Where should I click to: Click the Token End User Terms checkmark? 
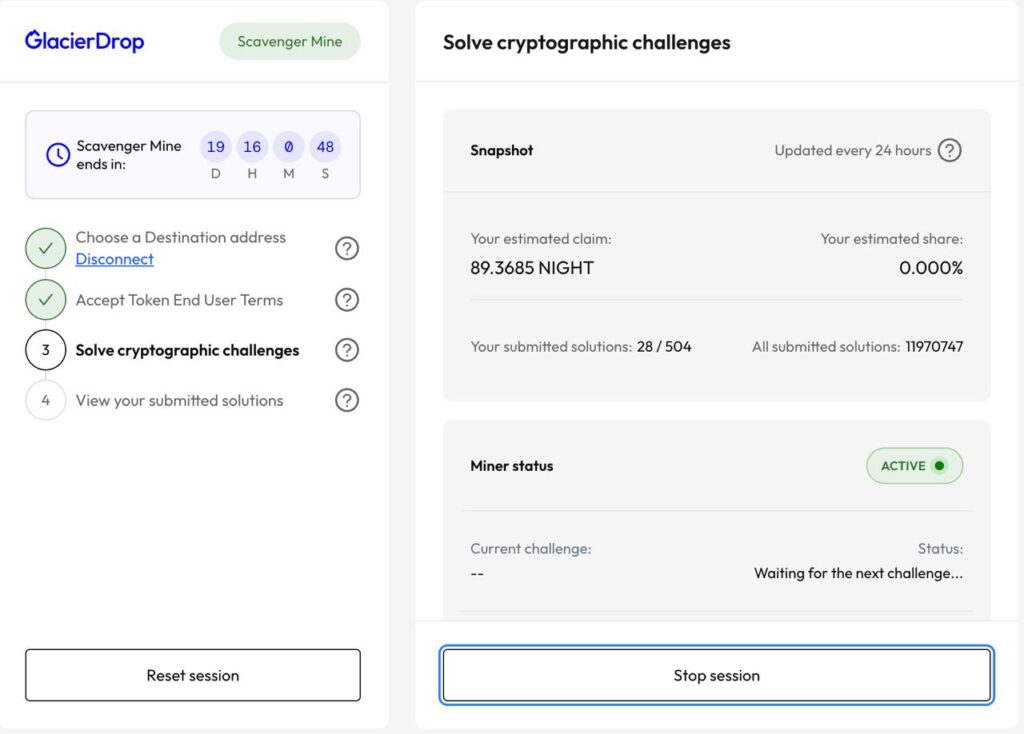pyautogui.click(x=46, y=300)
